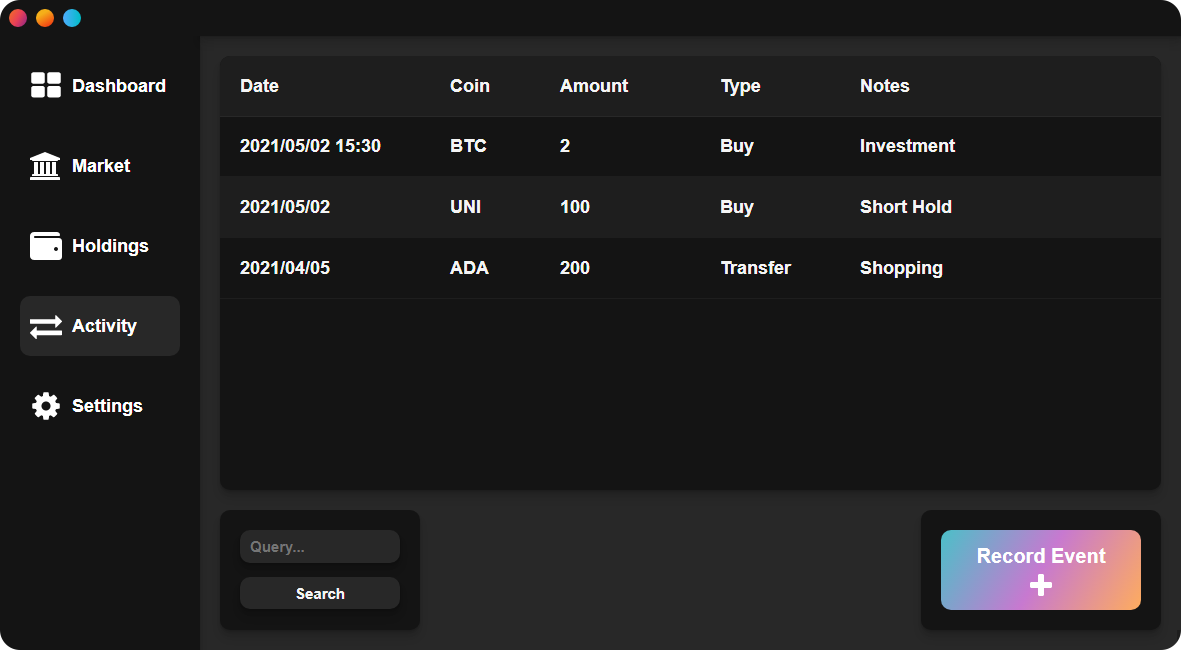Viewport: 1181px width, 650px height.
Task: Click the Short Hold note
Action: (x=906, y=207)
